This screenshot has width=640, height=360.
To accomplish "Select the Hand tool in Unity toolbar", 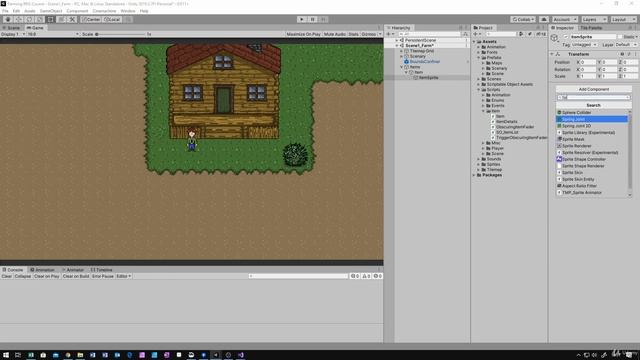I will (8, 19).
